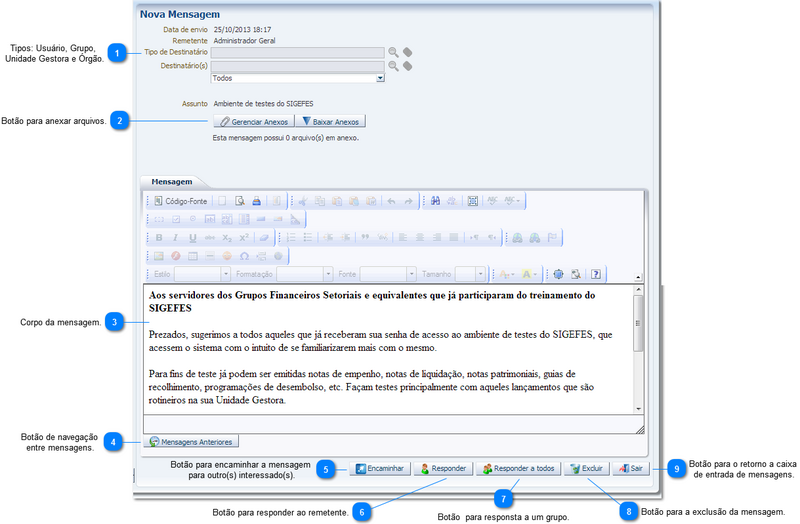This screenshot has width=800, height=524.
Task: Click the Responder button
Action: [443, 468]
